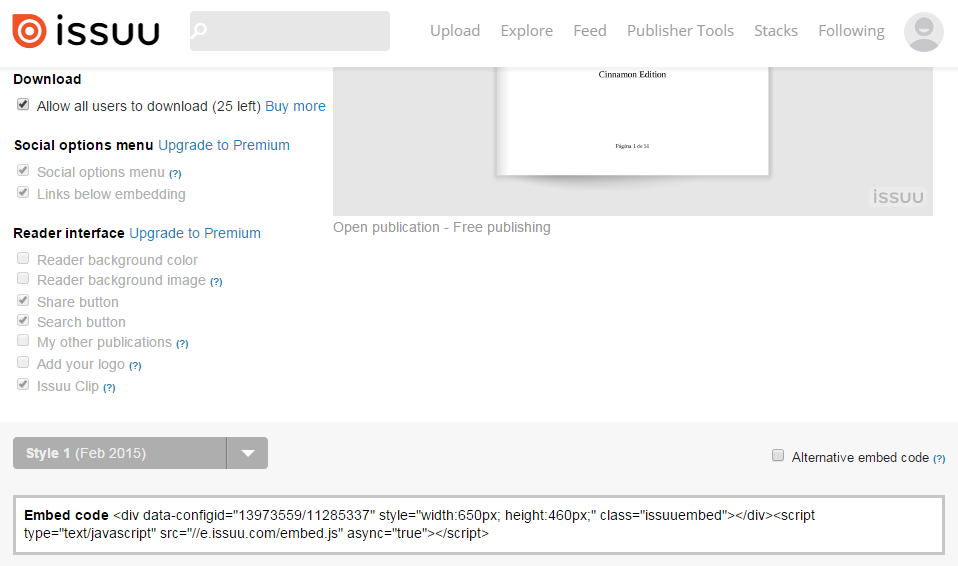Screen dimensions: 958x566
Task: Expand the Style 1 dropdown arrow
Action: (247, 453)
